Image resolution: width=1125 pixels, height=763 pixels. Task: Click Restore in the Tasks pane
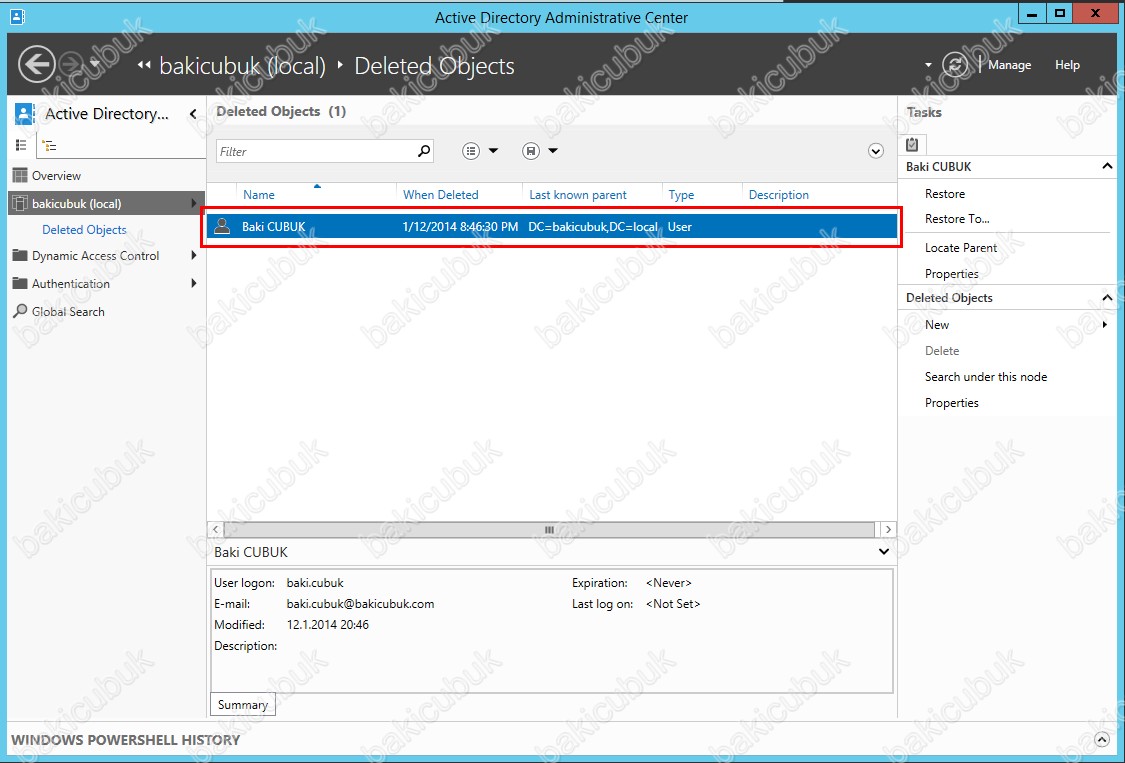click(x=945, y=194)
